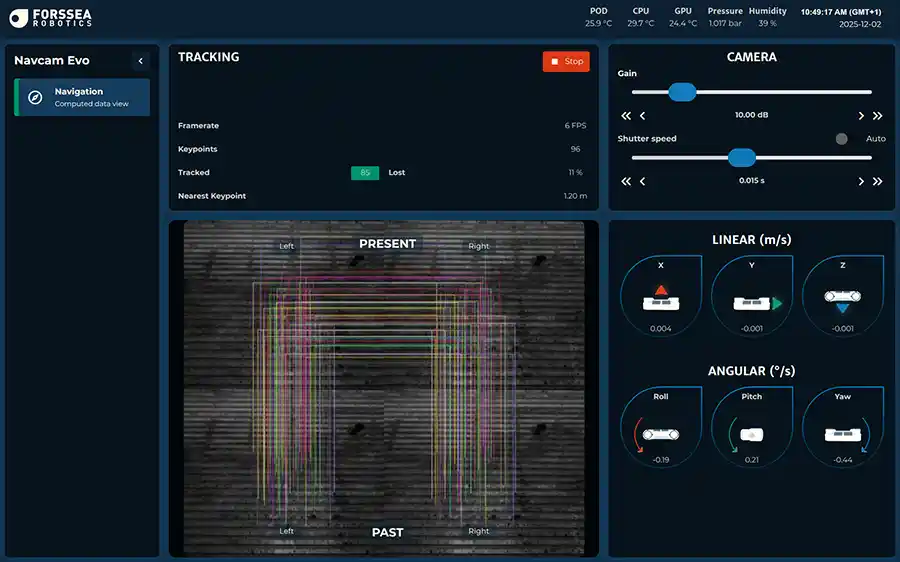
Task: Click the 10:49:17 AM clock display
Action: (841, 11)
